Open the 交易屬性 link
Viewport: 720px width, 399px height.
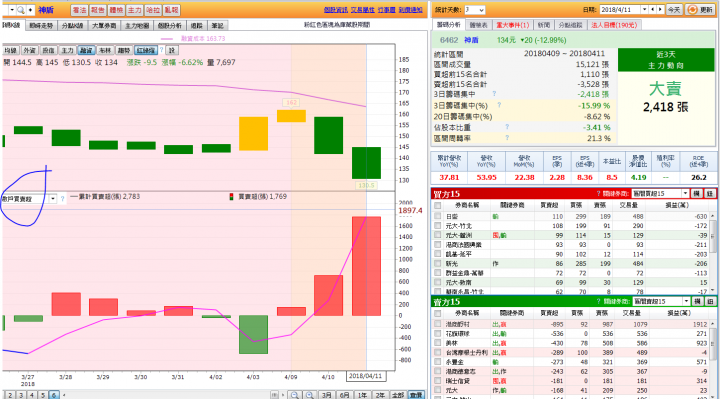(363, 10)
